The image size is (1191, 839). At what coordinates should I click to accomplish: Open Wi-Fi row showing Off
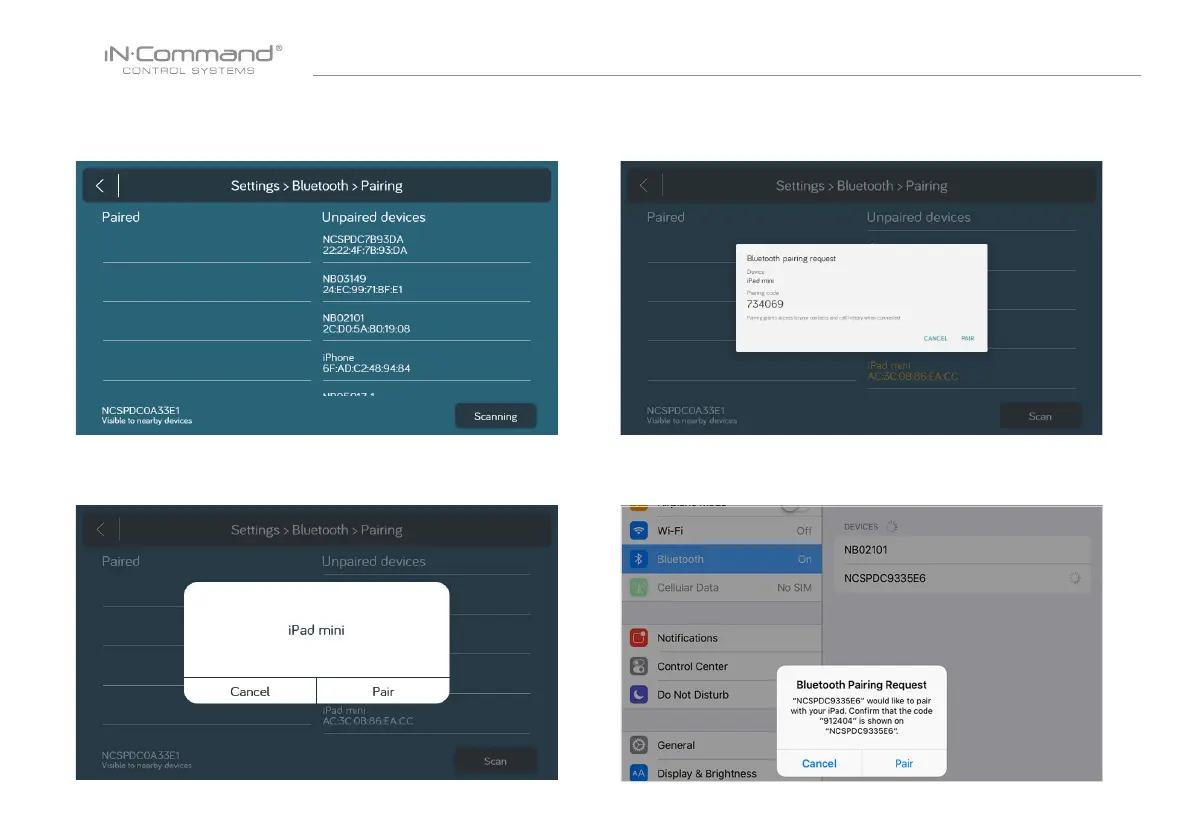(722, 531)
